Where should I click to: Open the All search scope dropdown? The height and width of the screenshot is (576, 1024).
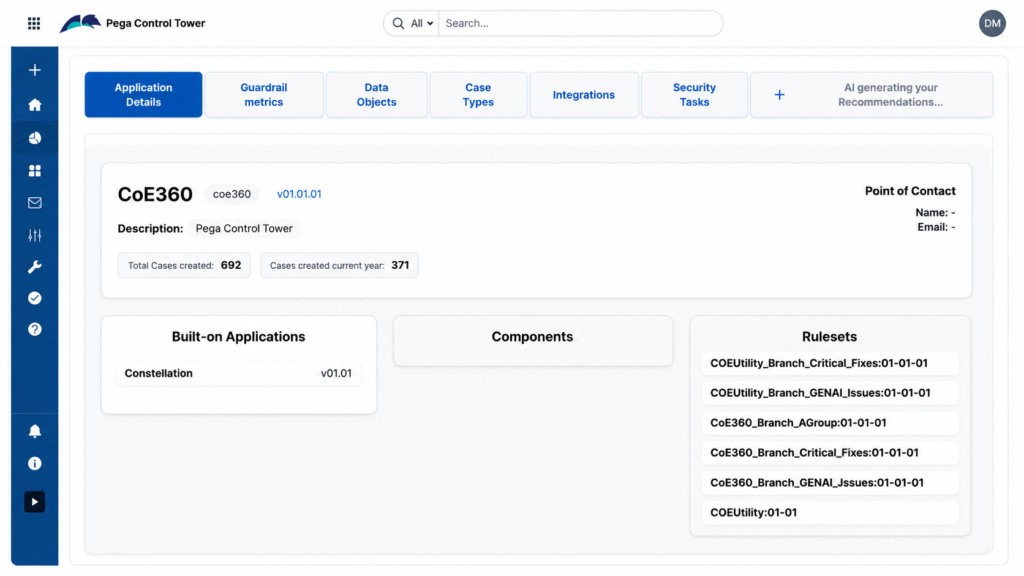[422, 24]
